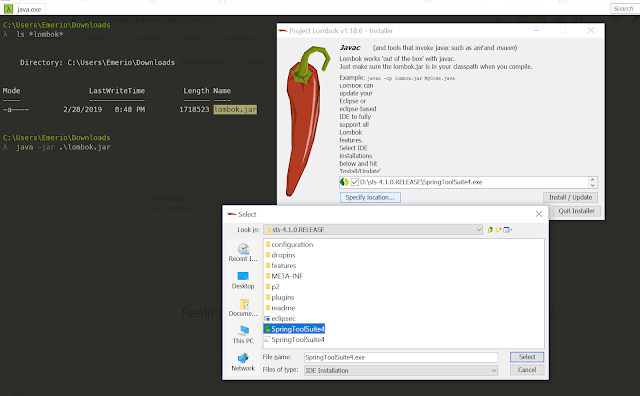Open Network shortcut in Select dialog
The height and width of the screenshot is (396, 640).
tap(243, 362)
